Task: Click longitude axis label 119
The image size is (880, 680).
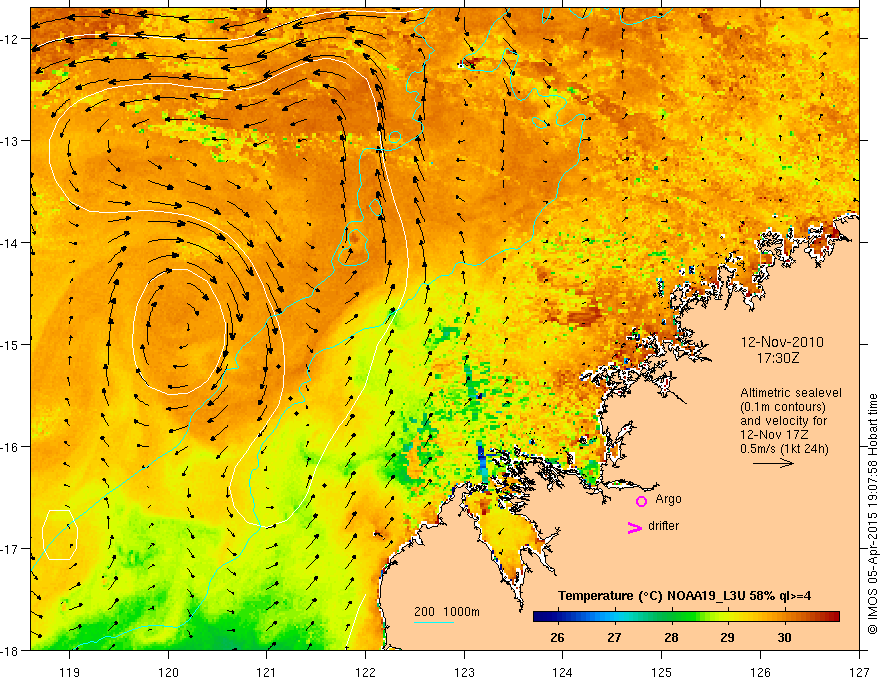Action: tap(70, 672)
